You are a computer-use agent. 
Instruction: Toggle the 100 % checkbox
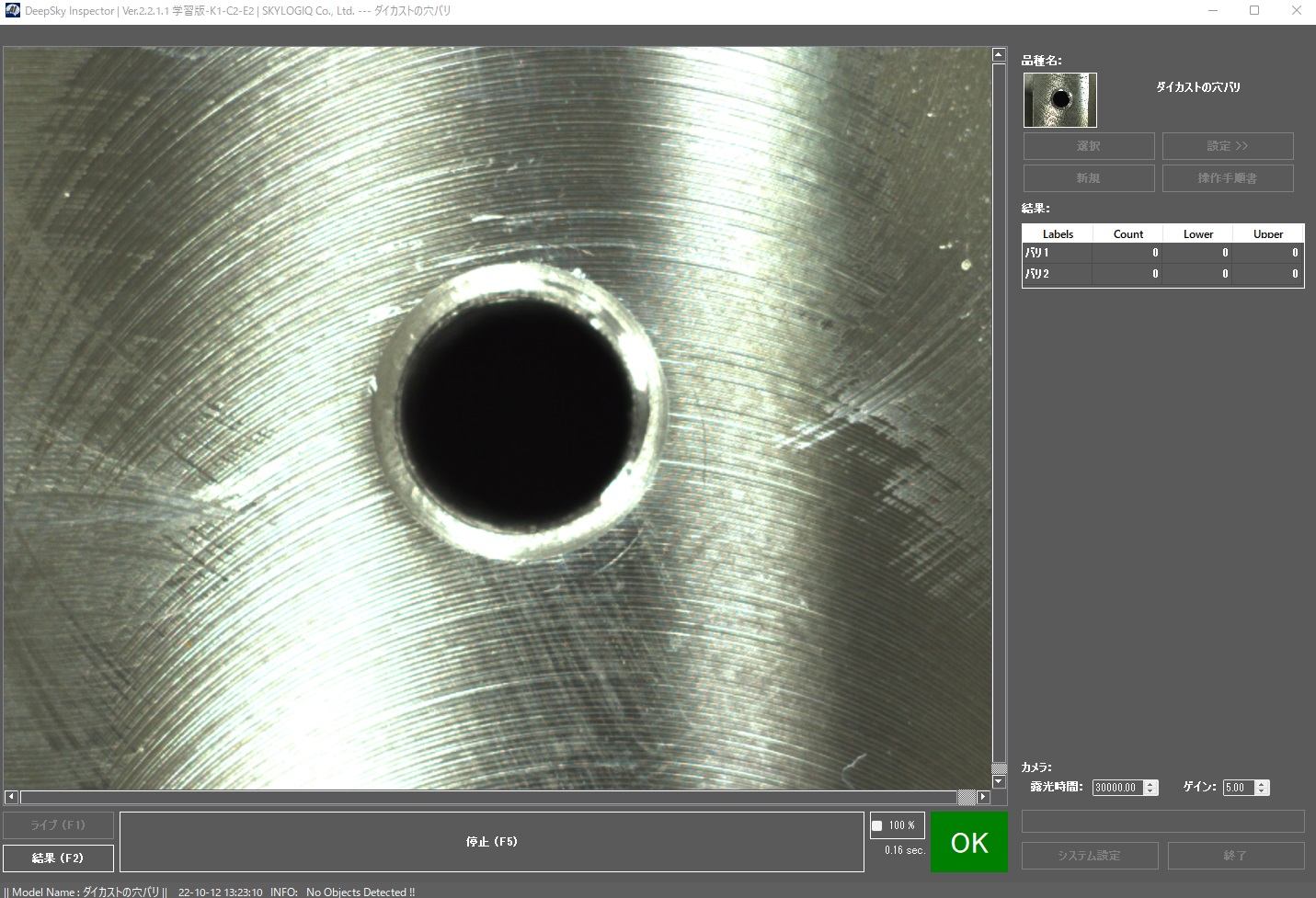point(877,825)
